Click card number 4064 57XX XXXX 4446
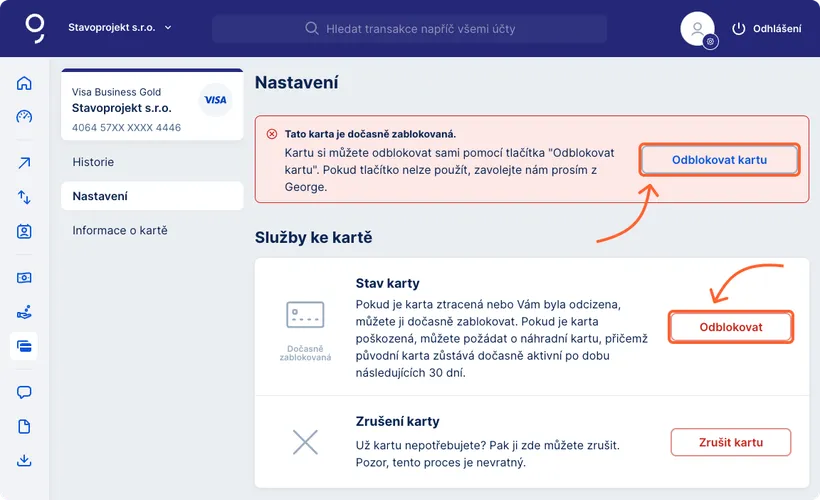 [x=127, y=128]
